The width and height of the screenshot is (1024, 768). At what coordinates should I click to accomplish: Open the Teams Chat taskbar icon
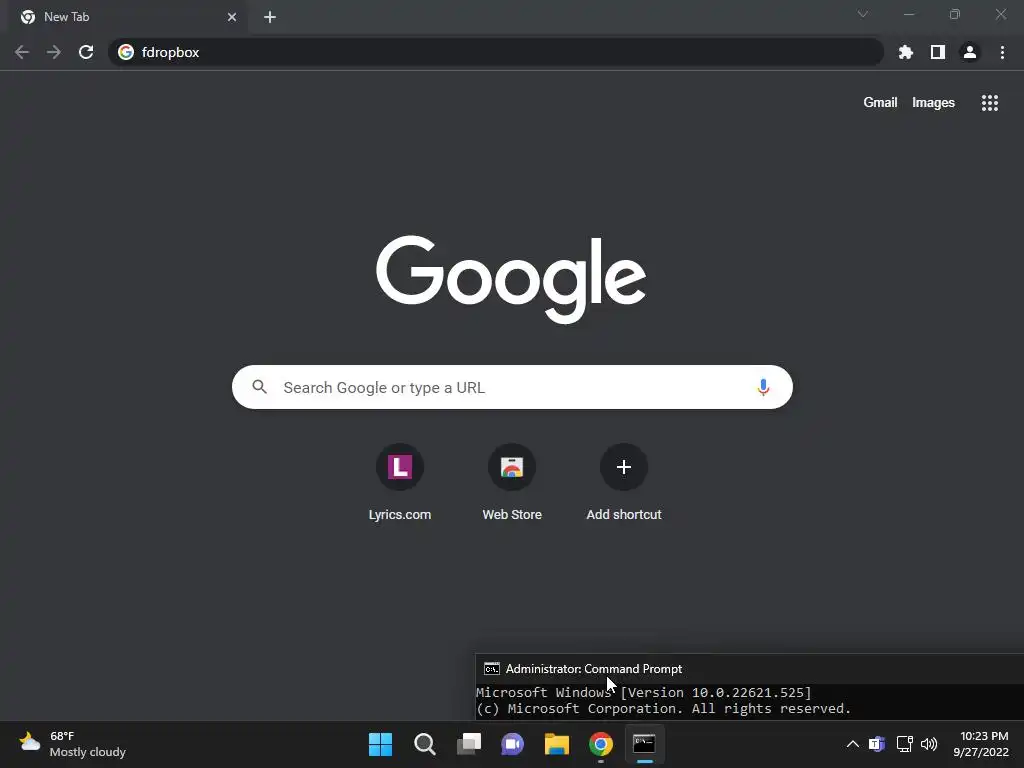513,744
